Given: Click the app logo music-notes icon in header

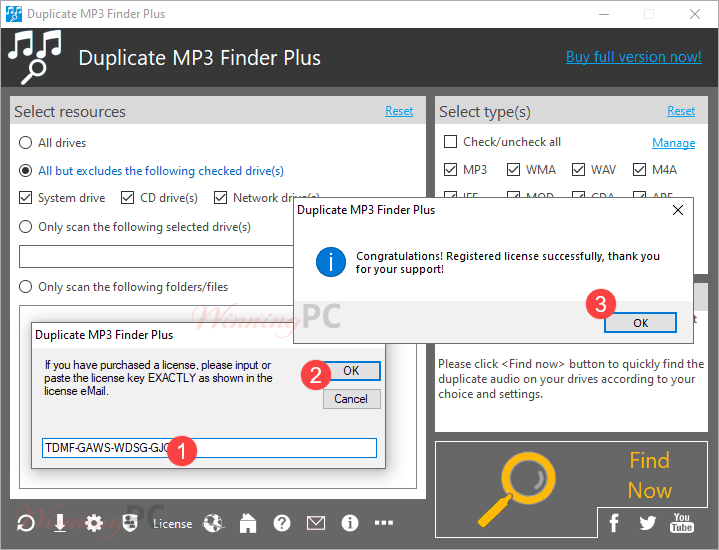Looking at the screenshot, I should [35, 57].
